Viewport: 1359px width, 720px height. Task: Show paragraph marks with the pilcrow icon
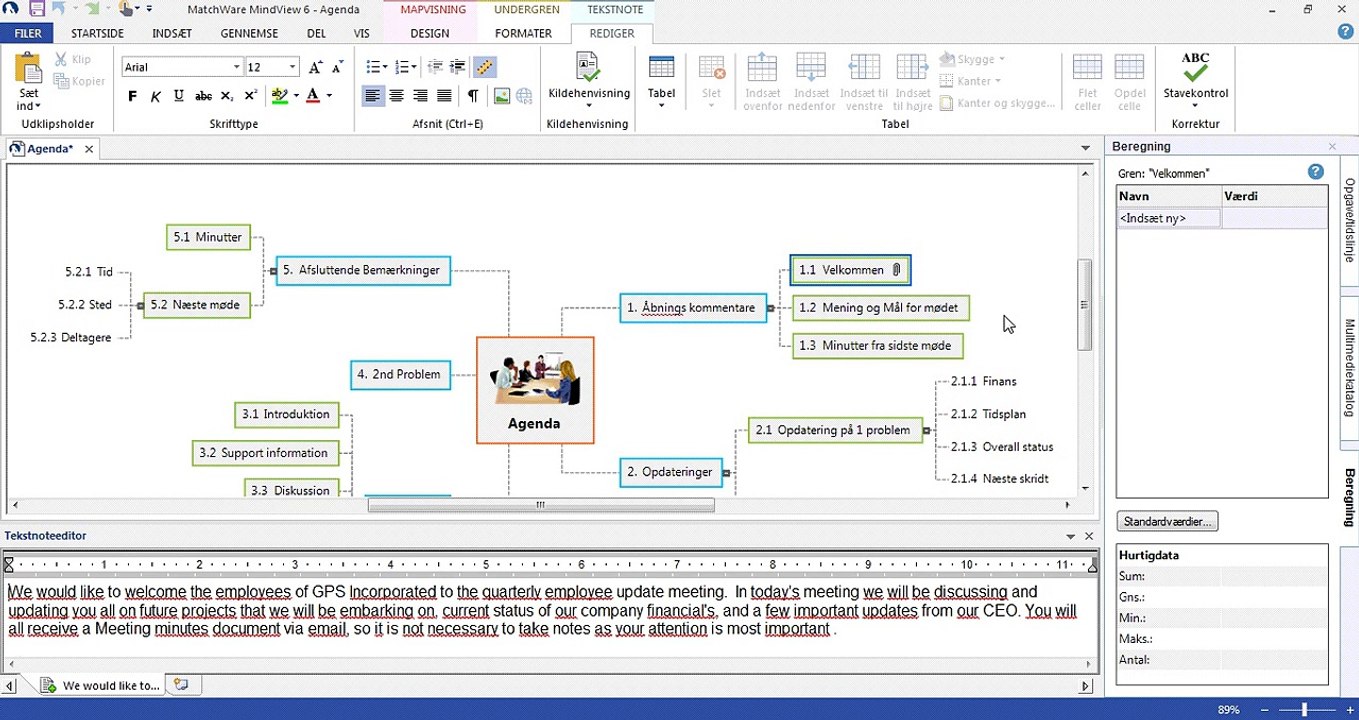472,96
